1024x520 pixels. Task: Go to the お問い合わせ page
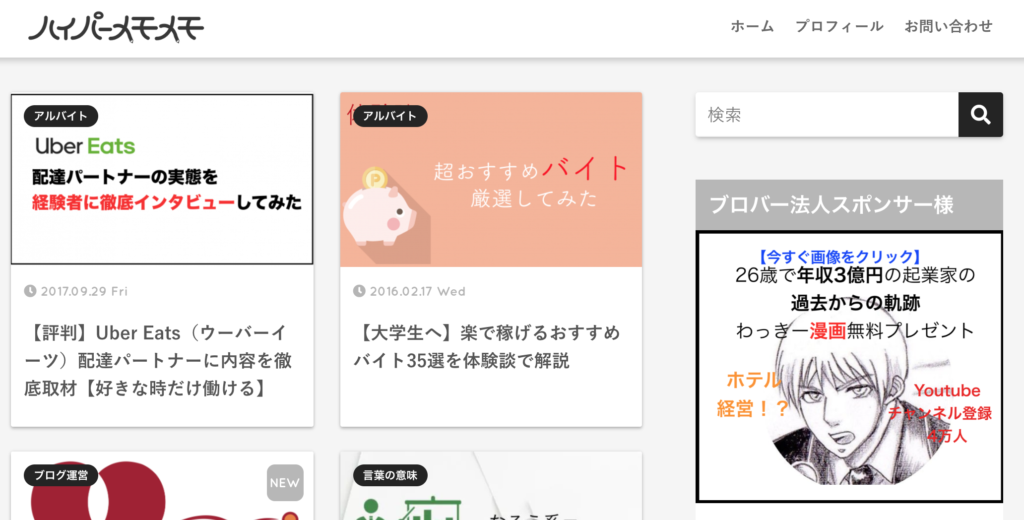pyautogui.click(x=948, y=26)
